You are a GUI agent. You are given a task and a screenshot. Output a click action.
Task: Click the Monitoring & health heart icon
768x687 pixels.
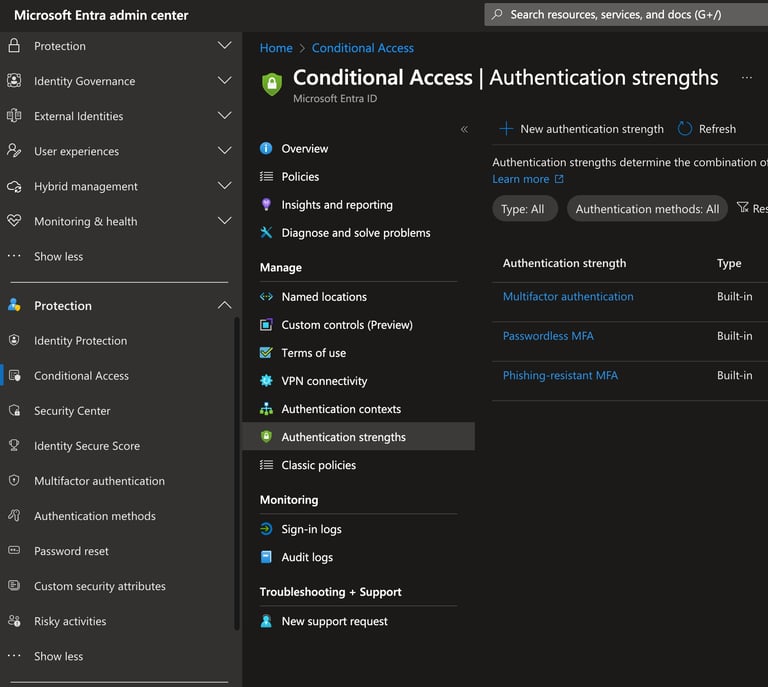tap(14, 221)
